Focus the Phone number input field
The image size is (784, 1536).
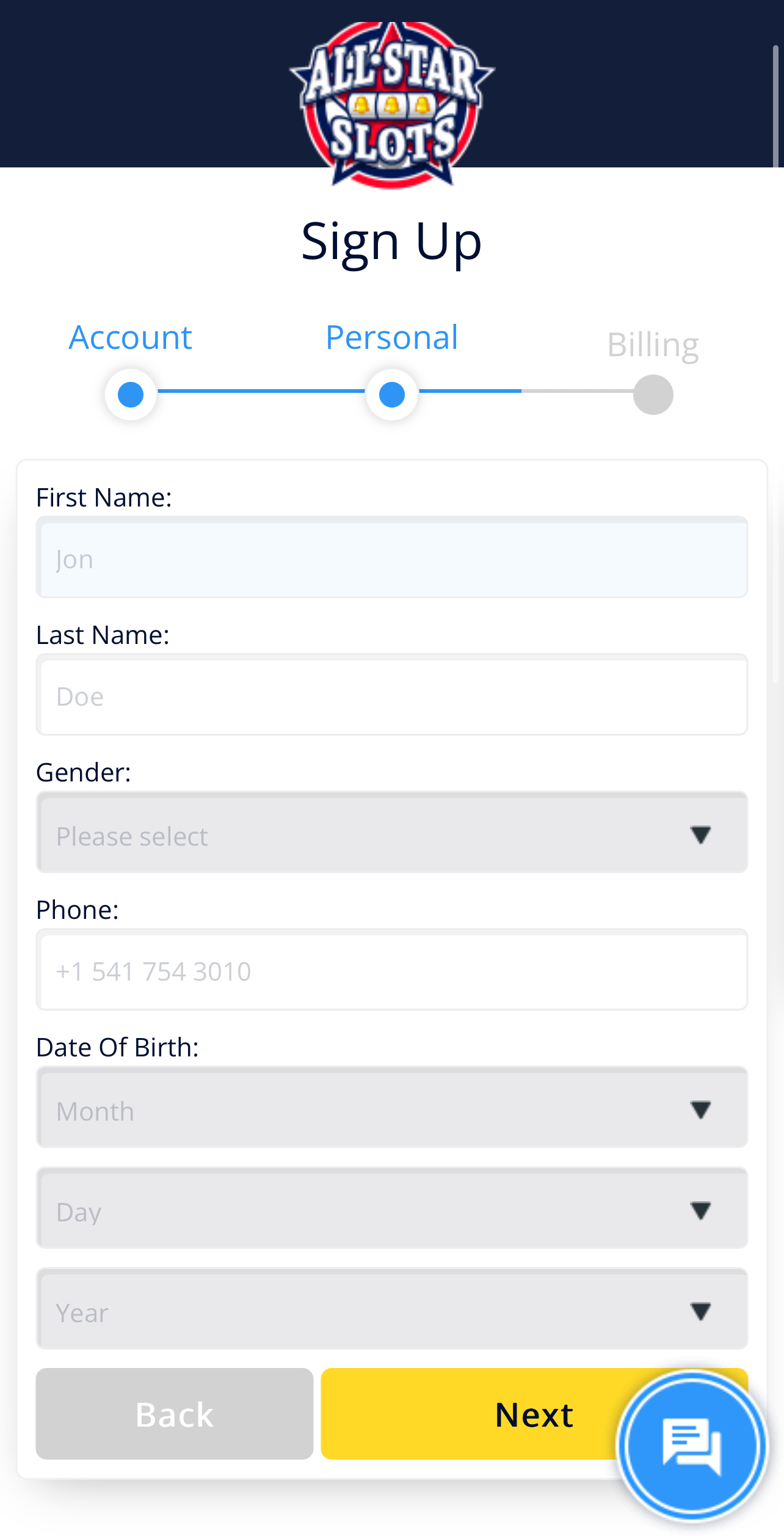tap(392, 970)
